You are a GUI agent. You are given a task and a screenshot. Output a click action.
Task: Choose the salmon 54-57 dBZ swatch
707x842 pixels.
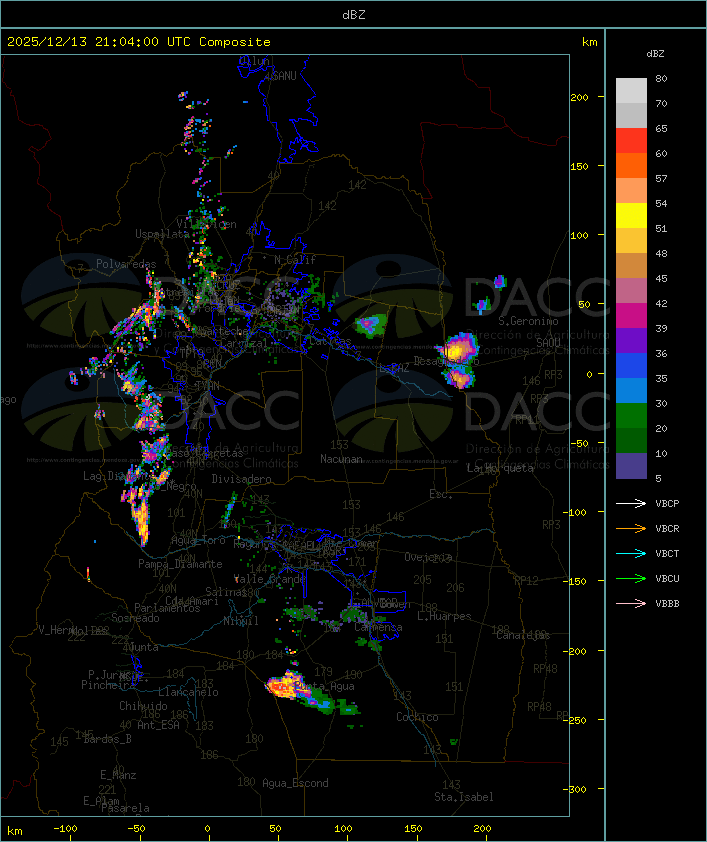point(631,191)
